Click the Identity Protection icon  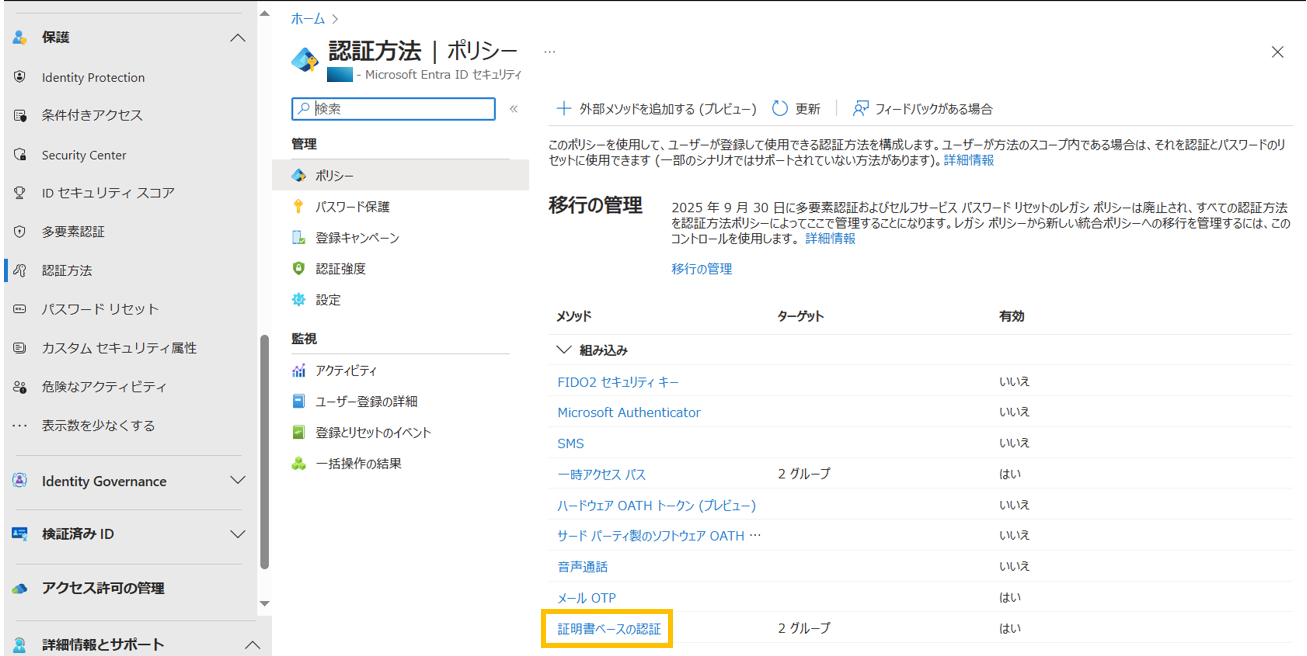[19, 77]
